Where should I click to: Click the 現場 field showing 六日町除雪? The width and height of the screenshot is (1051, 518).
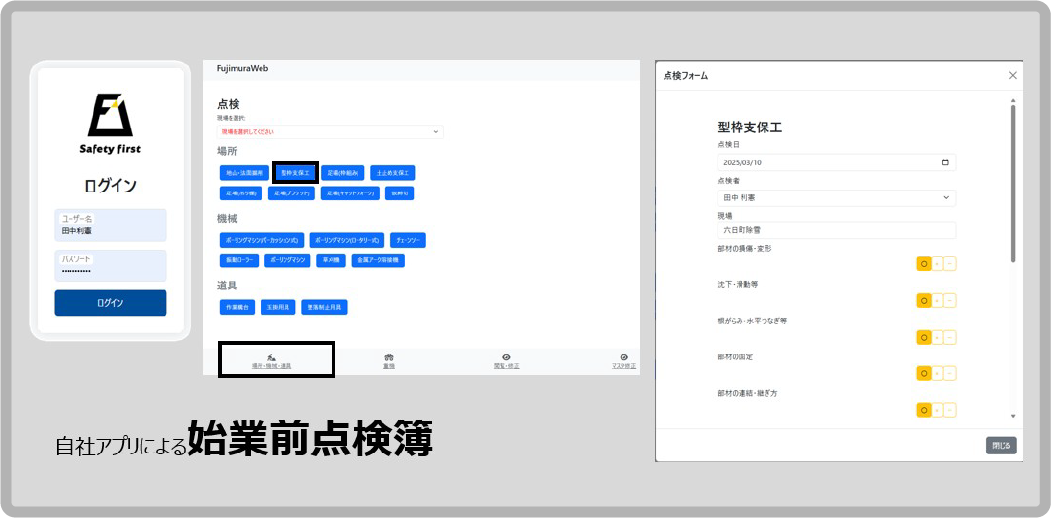click(x=837, y=230)
